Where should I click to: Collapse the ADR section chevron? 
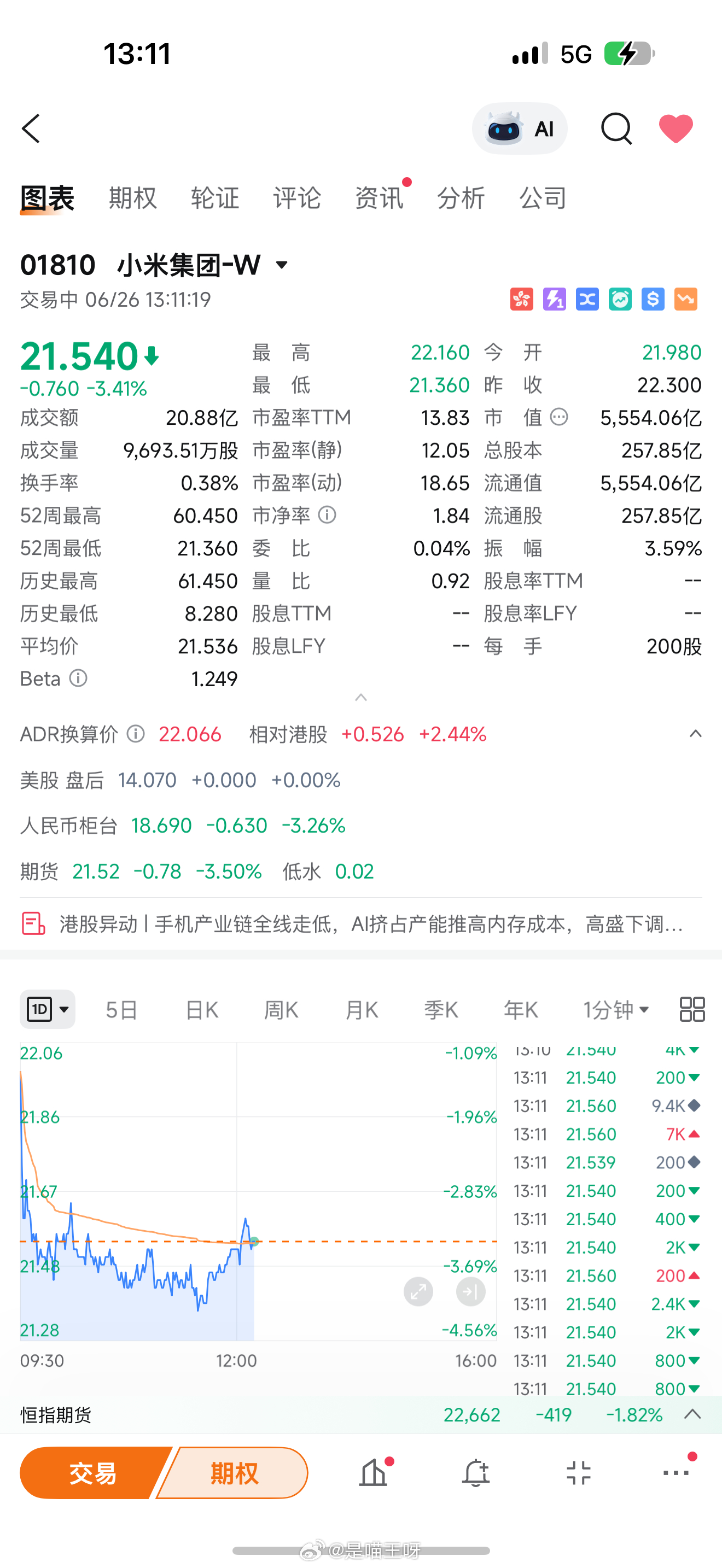pyautogui.click(x=695, y=734)
